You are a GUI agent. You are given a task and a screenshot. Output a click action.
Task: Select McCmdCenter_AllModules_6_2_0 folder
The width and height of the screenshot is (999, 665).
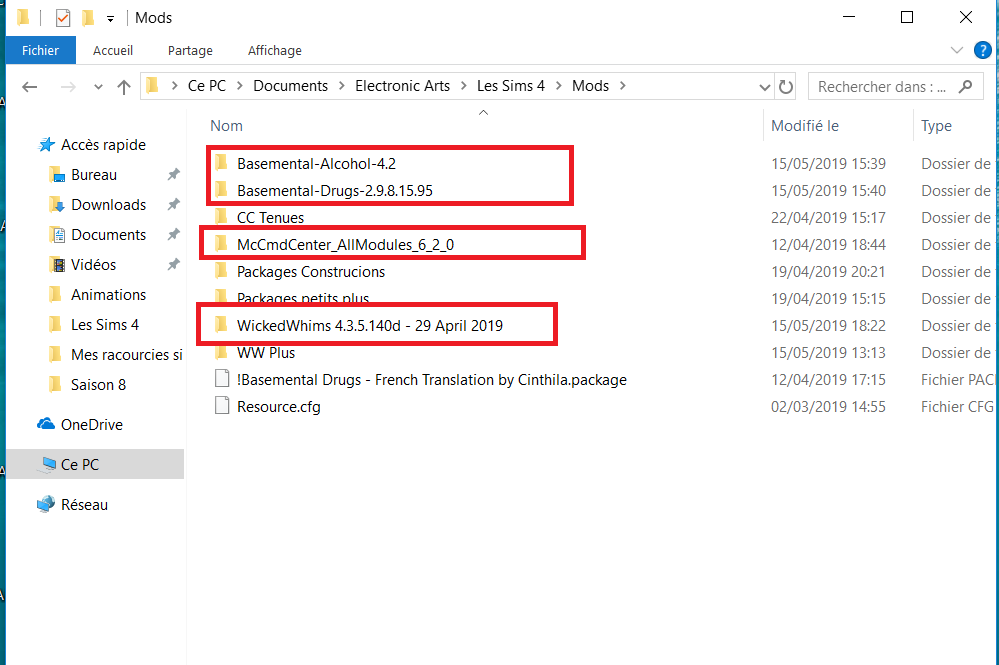click(345, 245)
